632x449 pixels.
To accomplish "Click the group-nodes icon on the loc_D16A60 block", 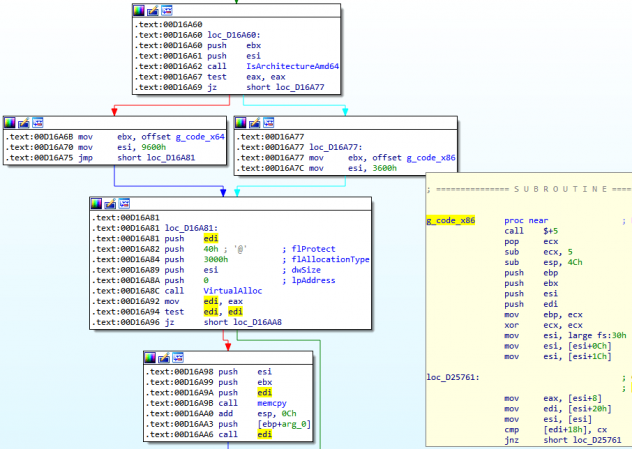I will (x=168, y=10).
